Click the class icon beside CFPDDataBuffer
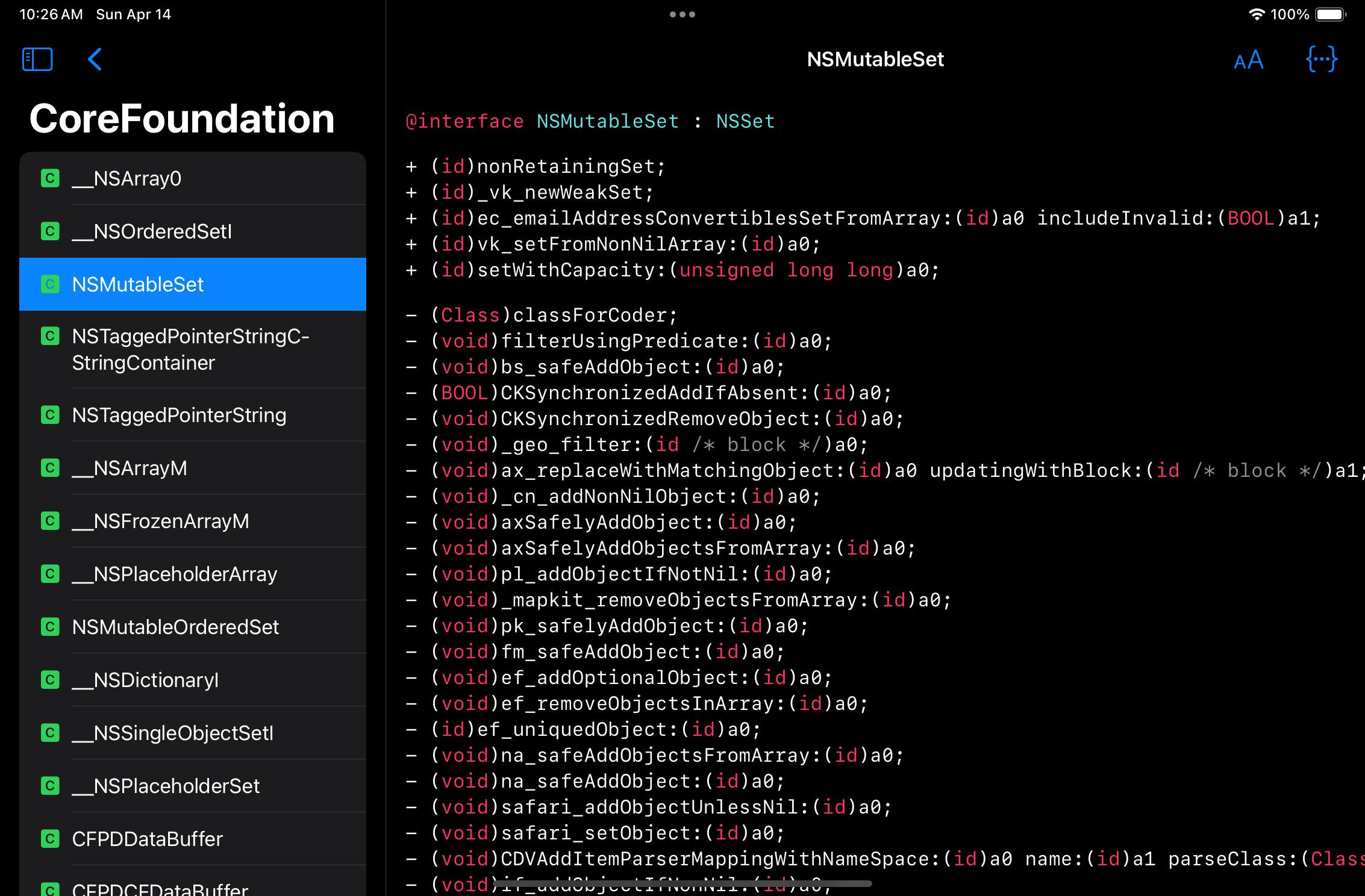 click(50, 838)
